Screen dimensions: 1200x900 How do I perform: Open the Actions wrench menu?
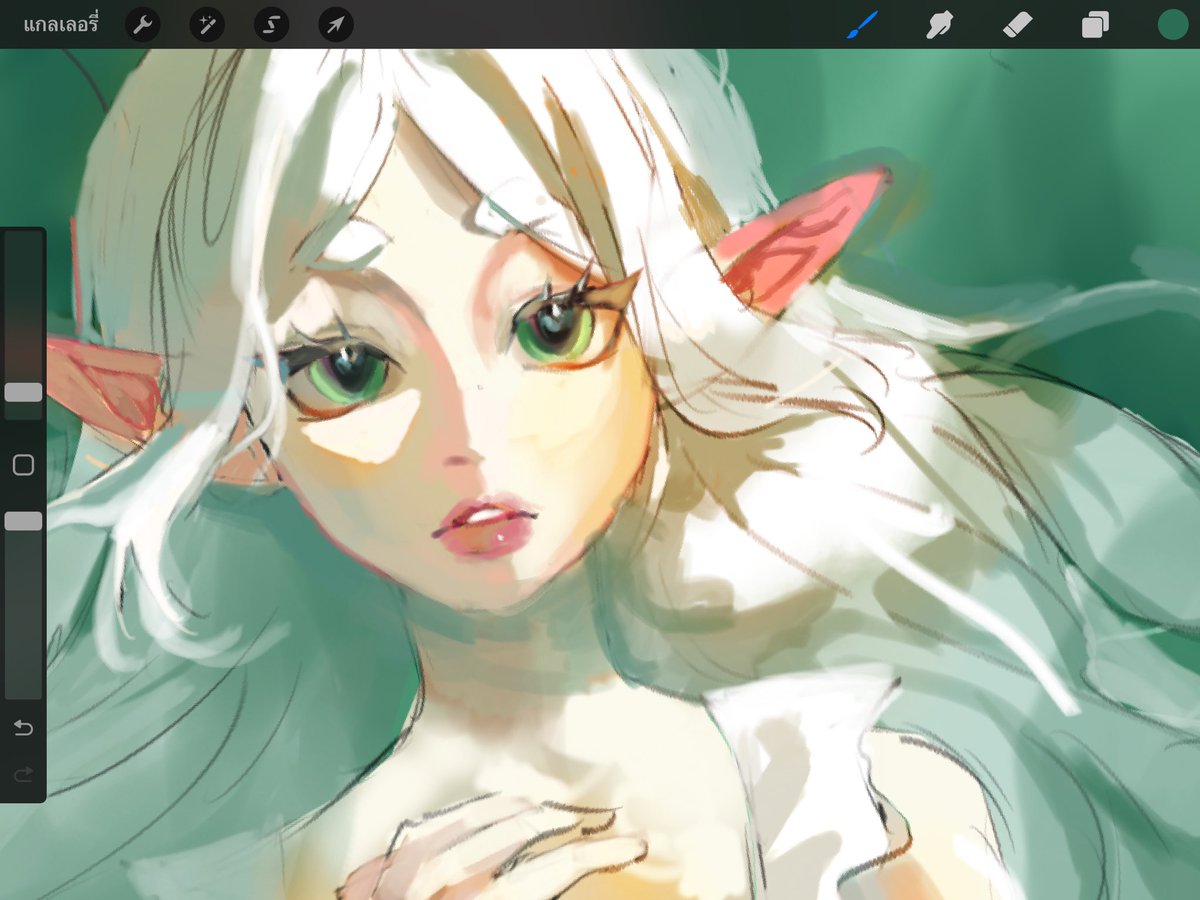pos(143,25)
